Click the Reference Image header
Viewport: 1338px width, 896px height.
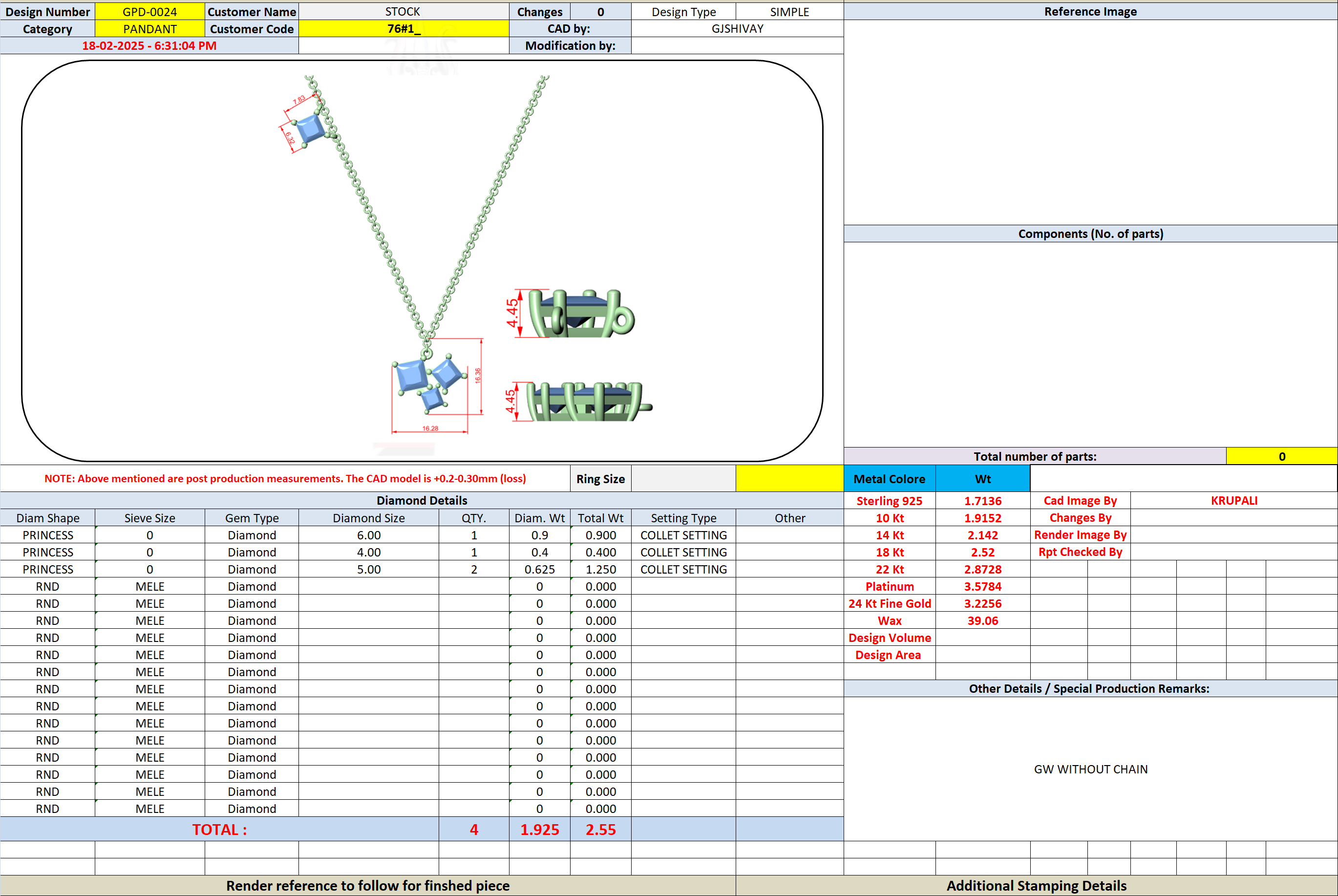[1090, 11]
